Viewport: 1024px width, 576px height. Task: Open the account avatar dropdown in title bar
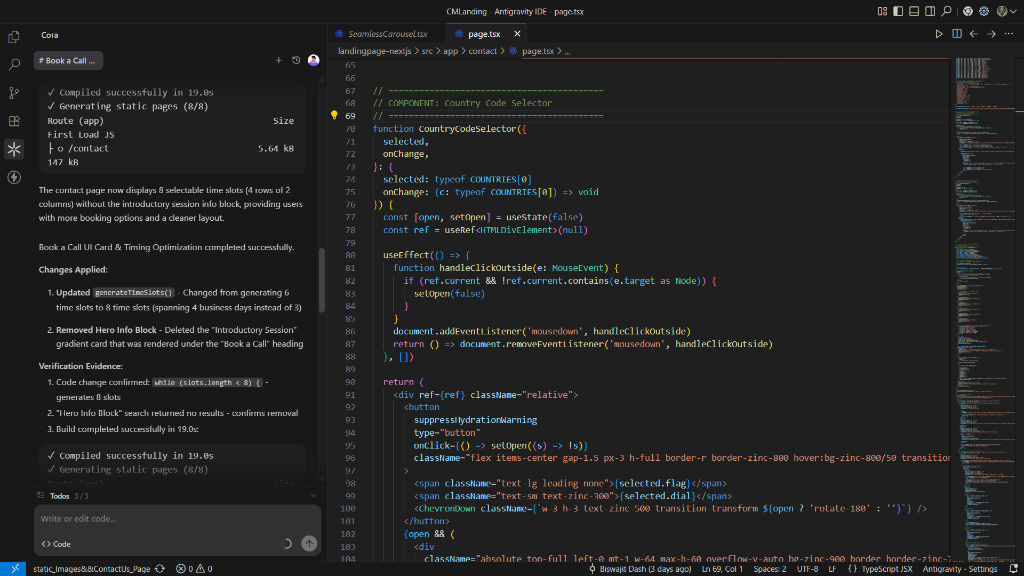pyautogui.click(x=1006, y=11)
